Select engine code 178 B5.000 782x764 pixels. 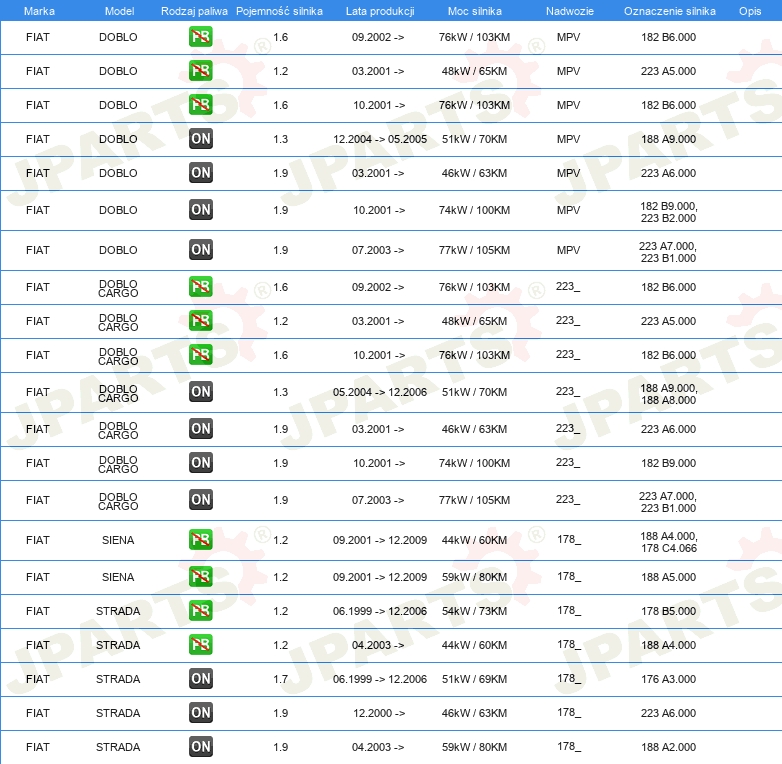(668, 611)
